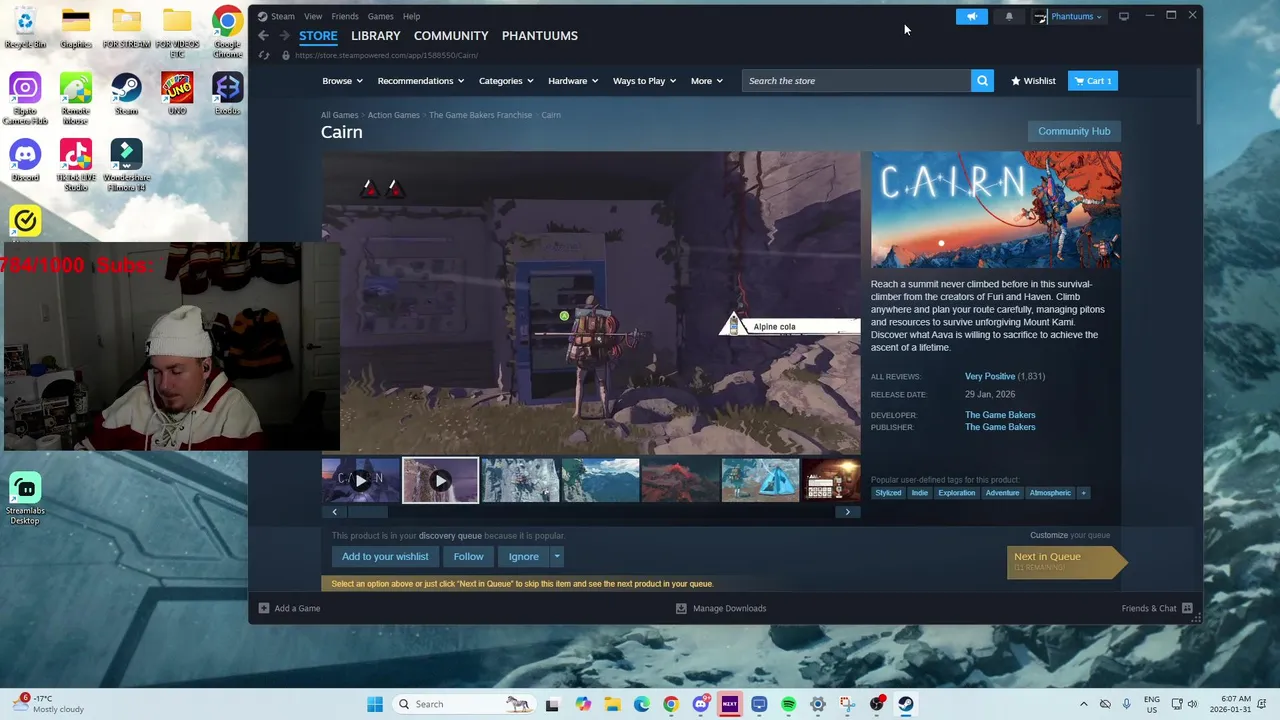Open Elgato Camera Hub shortcut
This screenshot has height=720, width=1280.
(x=25, y=98)
